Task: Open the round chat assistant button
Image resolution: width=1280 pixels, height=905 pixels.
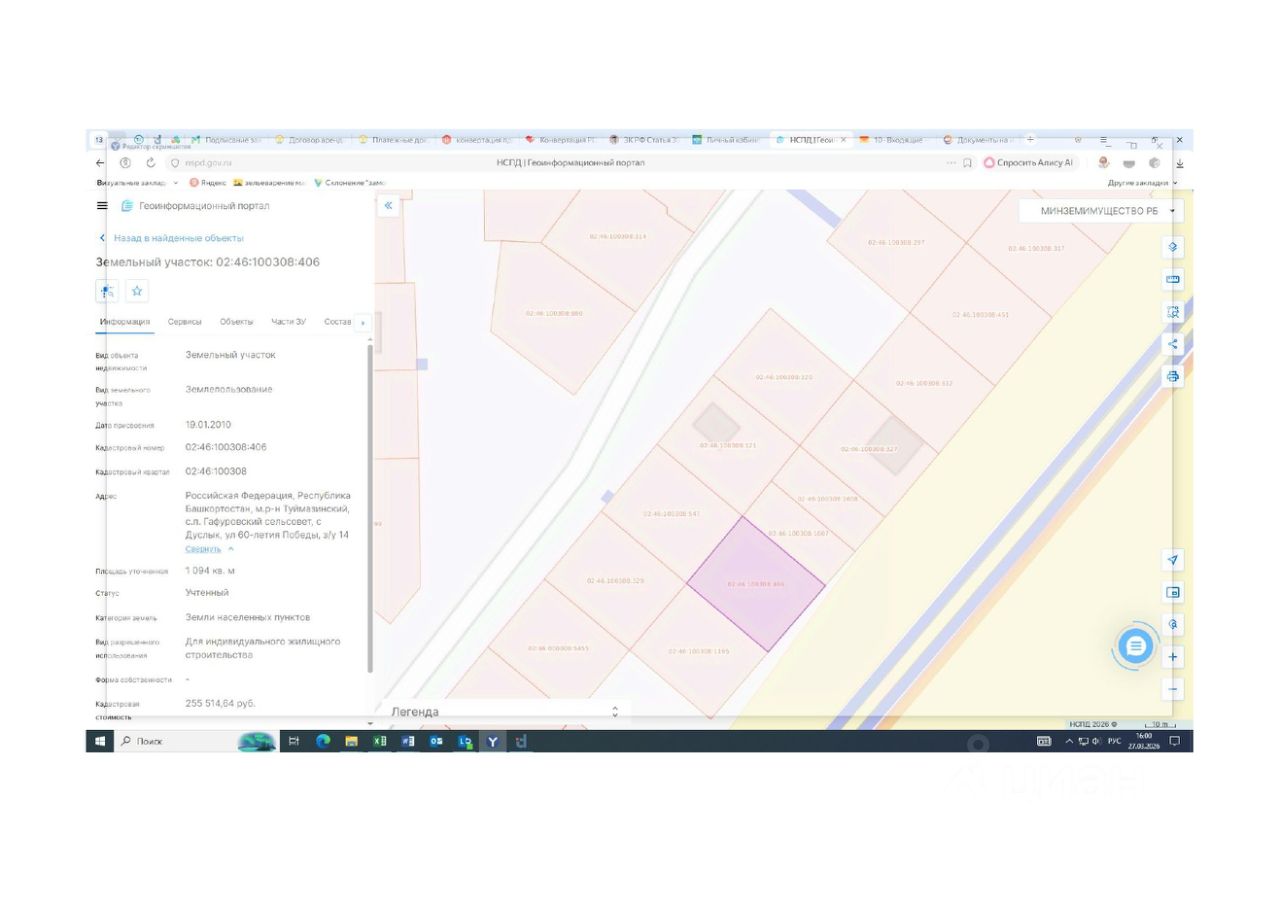Action: pos(1134,647)
